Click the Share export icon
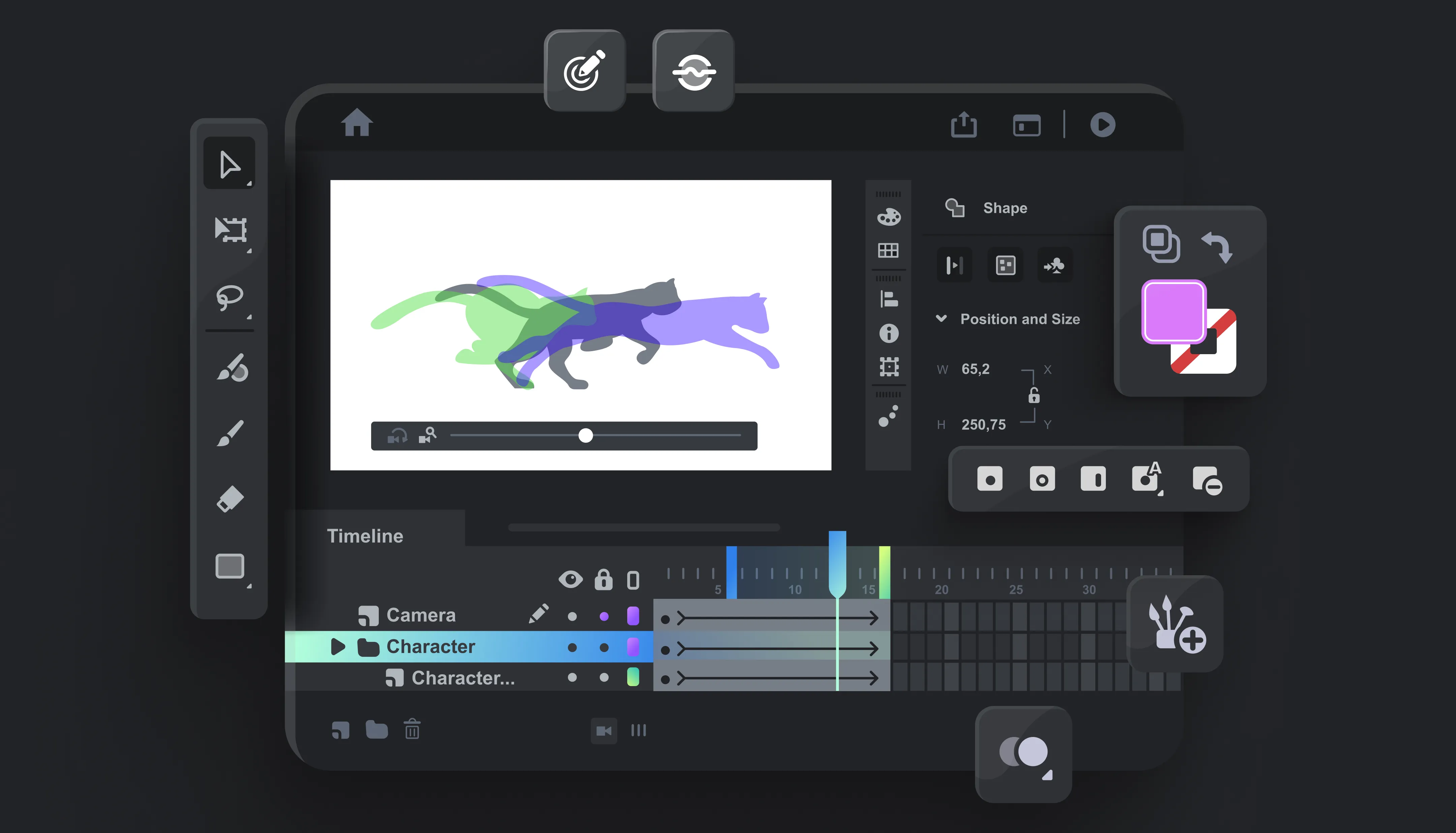Viewport: 1456px width, 833px height. [964, 124]
